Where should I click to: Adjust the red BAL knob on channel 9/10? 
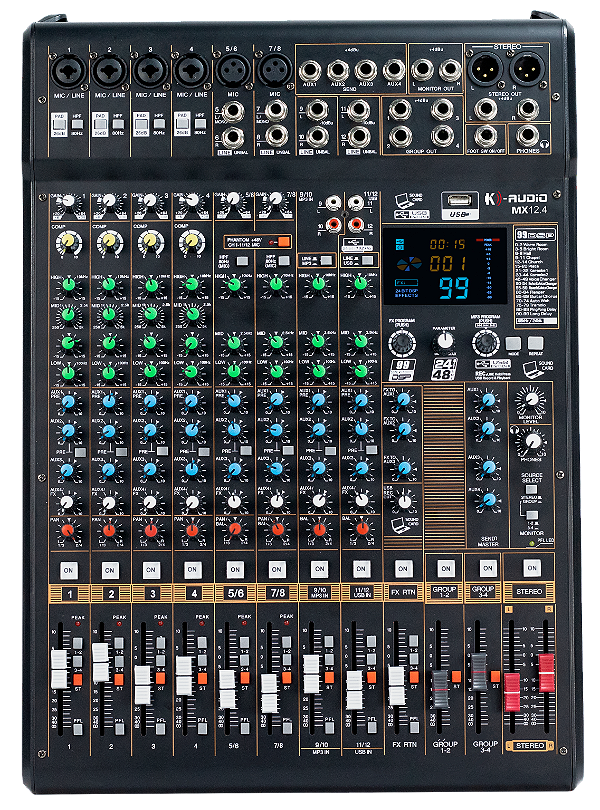(x=319, y=529)
